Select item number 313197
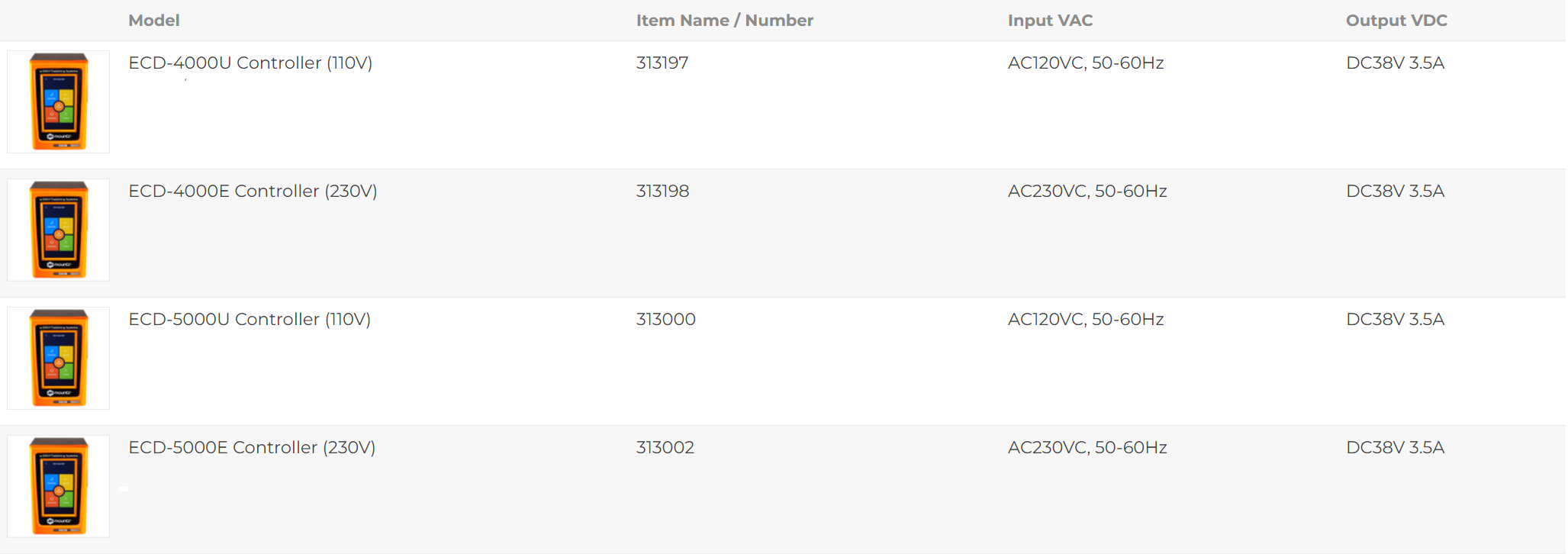Viewport: 1568px width, 554px height. (662, 63)
